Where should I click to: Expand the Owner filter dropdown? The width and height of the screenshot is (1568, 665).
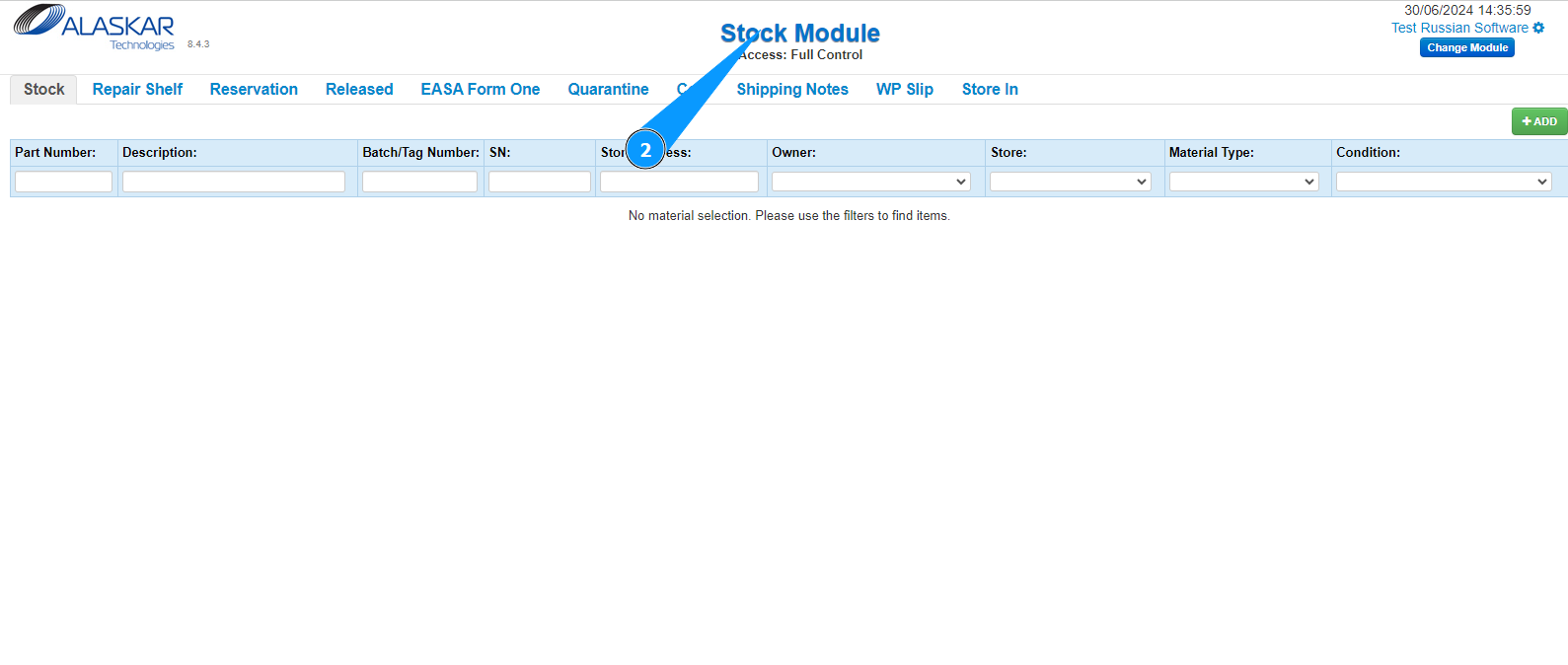[x=871, y=182]
